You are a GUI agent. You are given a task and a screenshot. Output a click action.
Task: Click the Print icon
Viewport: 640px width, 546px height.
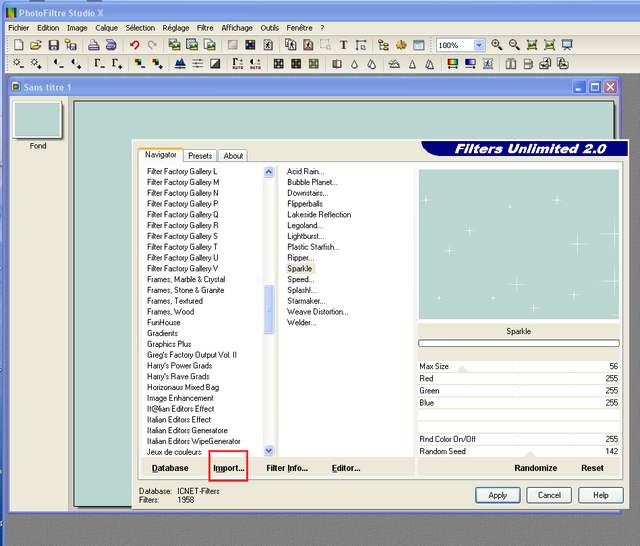(93, 45)
